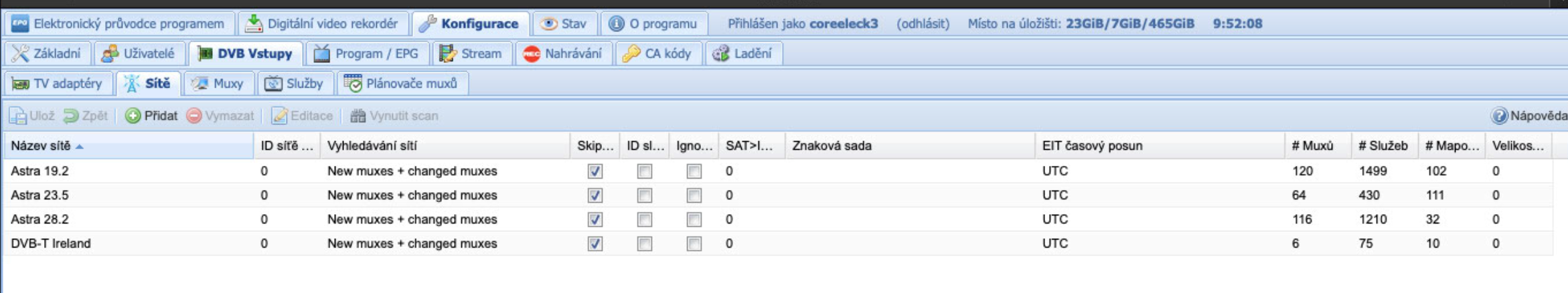
Task: Click the EIT časový posun column header
Action: click(1092, 146)
